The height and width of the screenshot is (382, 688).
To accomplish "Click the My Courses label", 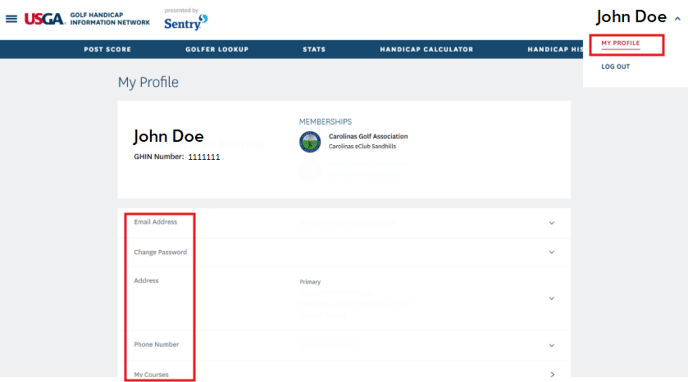I will [151, 375].
